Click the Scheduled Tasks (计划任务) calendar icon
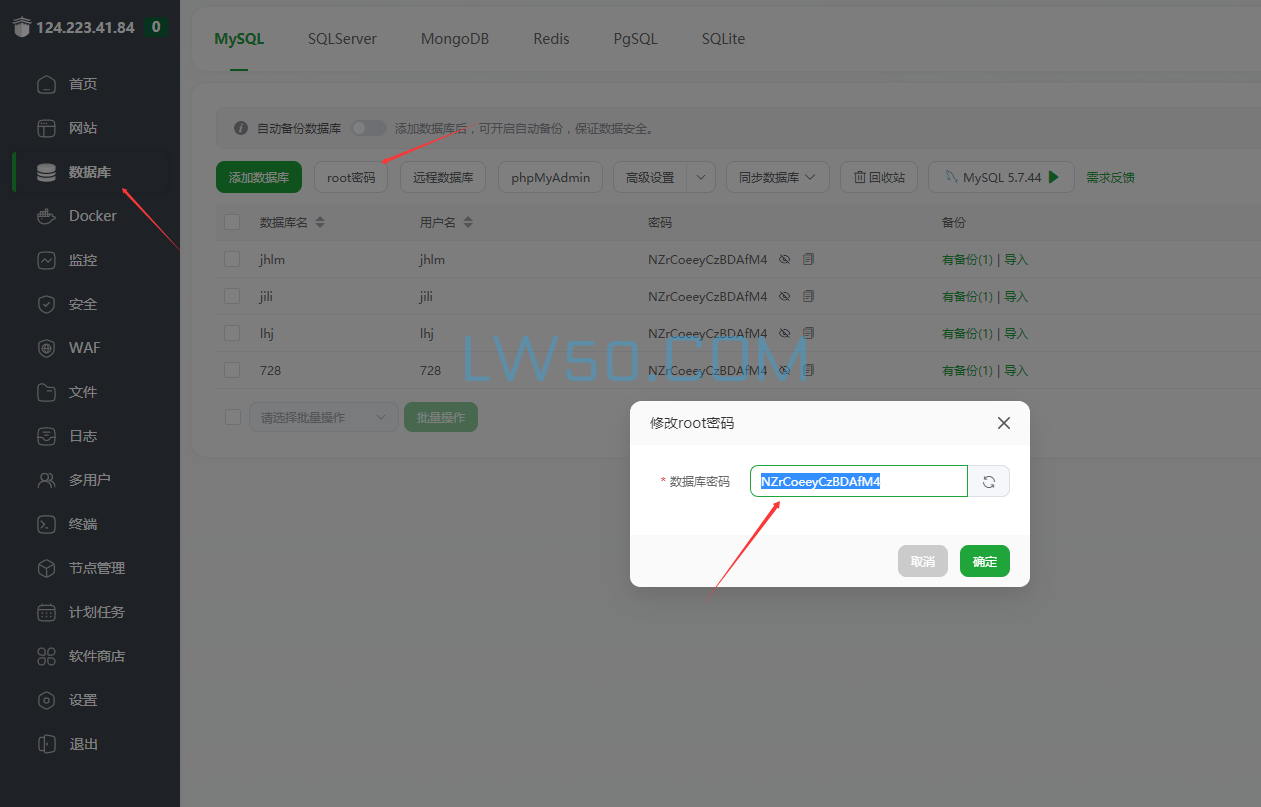The image size is (1261, 807). coord(46,612)
